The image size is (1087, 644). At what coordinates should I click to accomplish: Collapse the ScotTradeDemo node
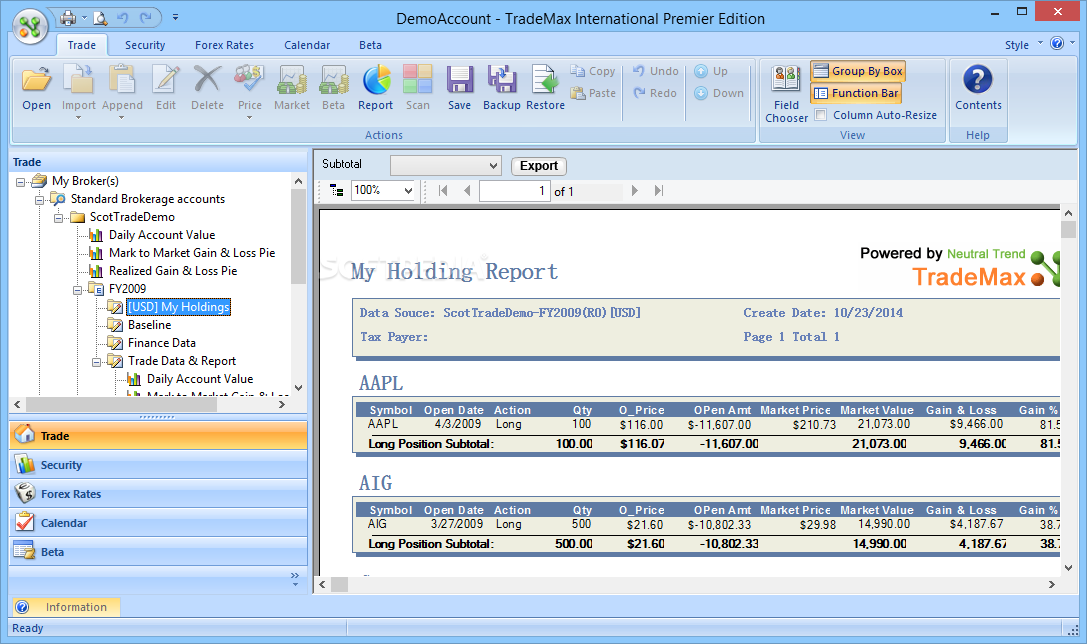tap(59, 218)
